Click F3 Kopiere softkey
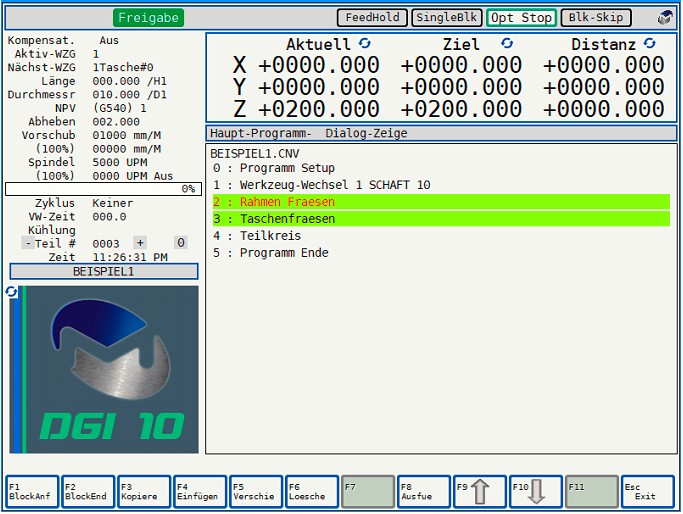 click(144, 492)
